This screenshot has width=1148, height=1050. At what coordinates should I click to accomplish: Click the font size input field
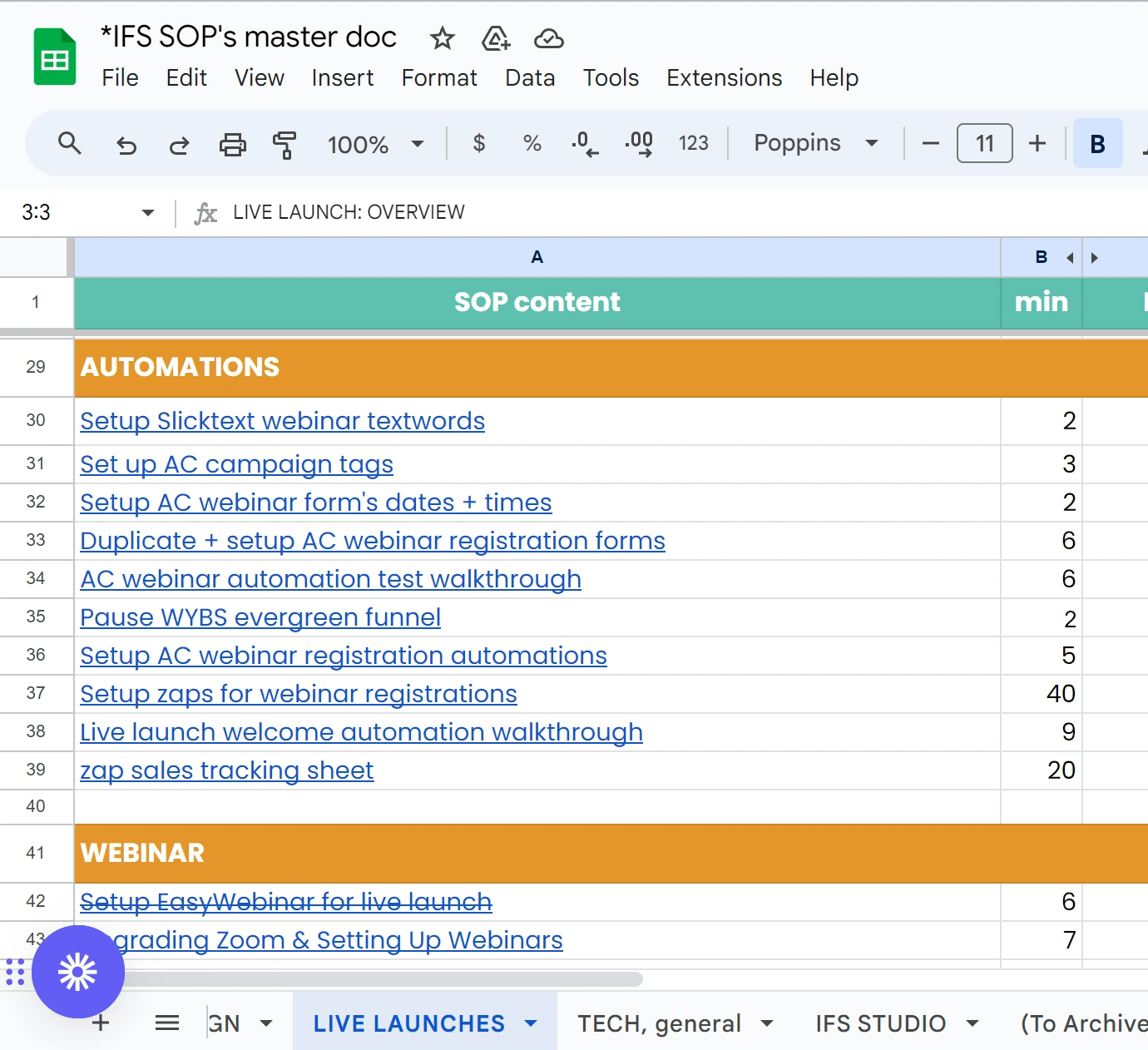pyautogui.click(x=984, y=144)
